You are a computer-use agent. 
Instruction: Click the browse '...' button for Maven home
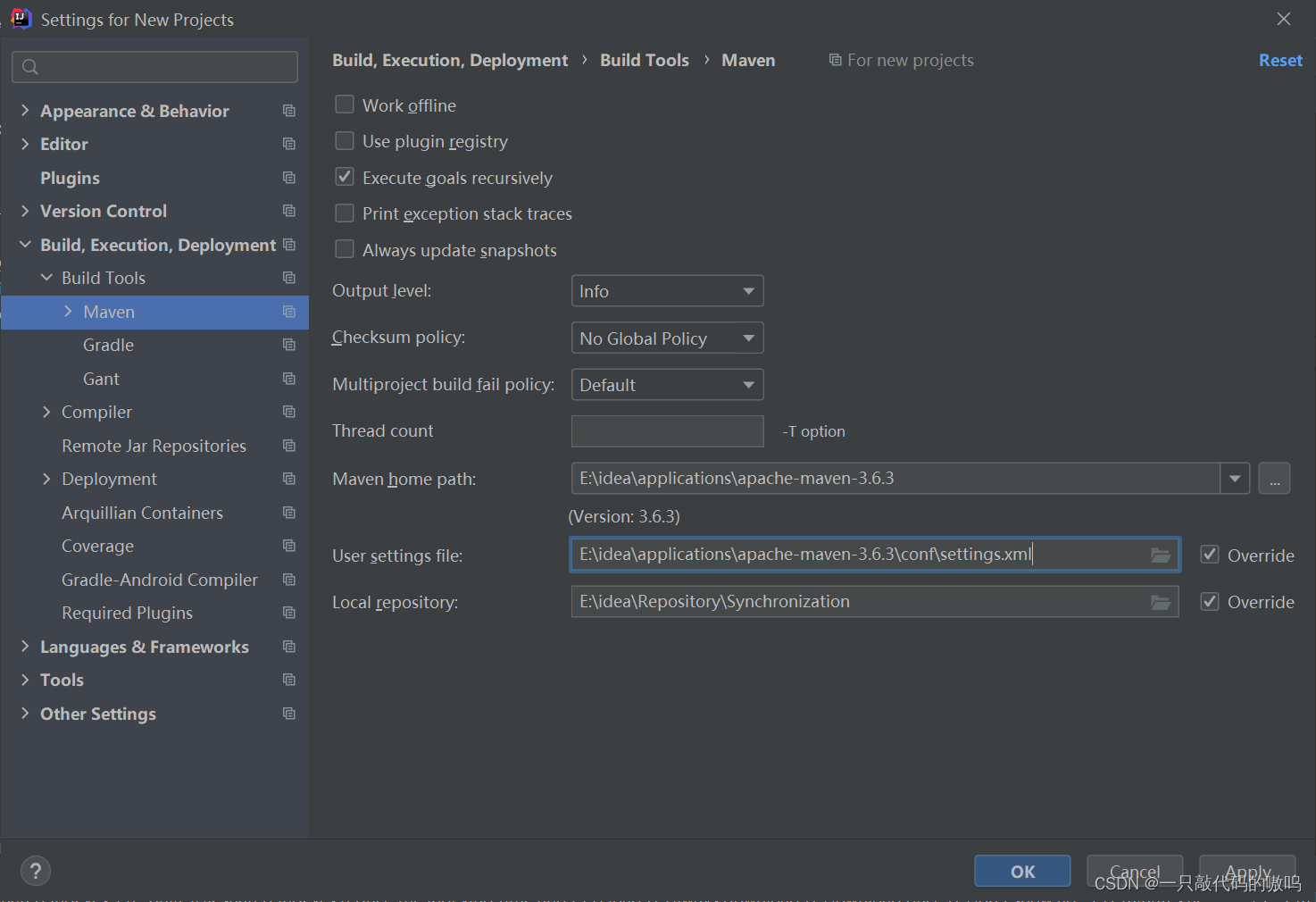(x=1274, y=479)
